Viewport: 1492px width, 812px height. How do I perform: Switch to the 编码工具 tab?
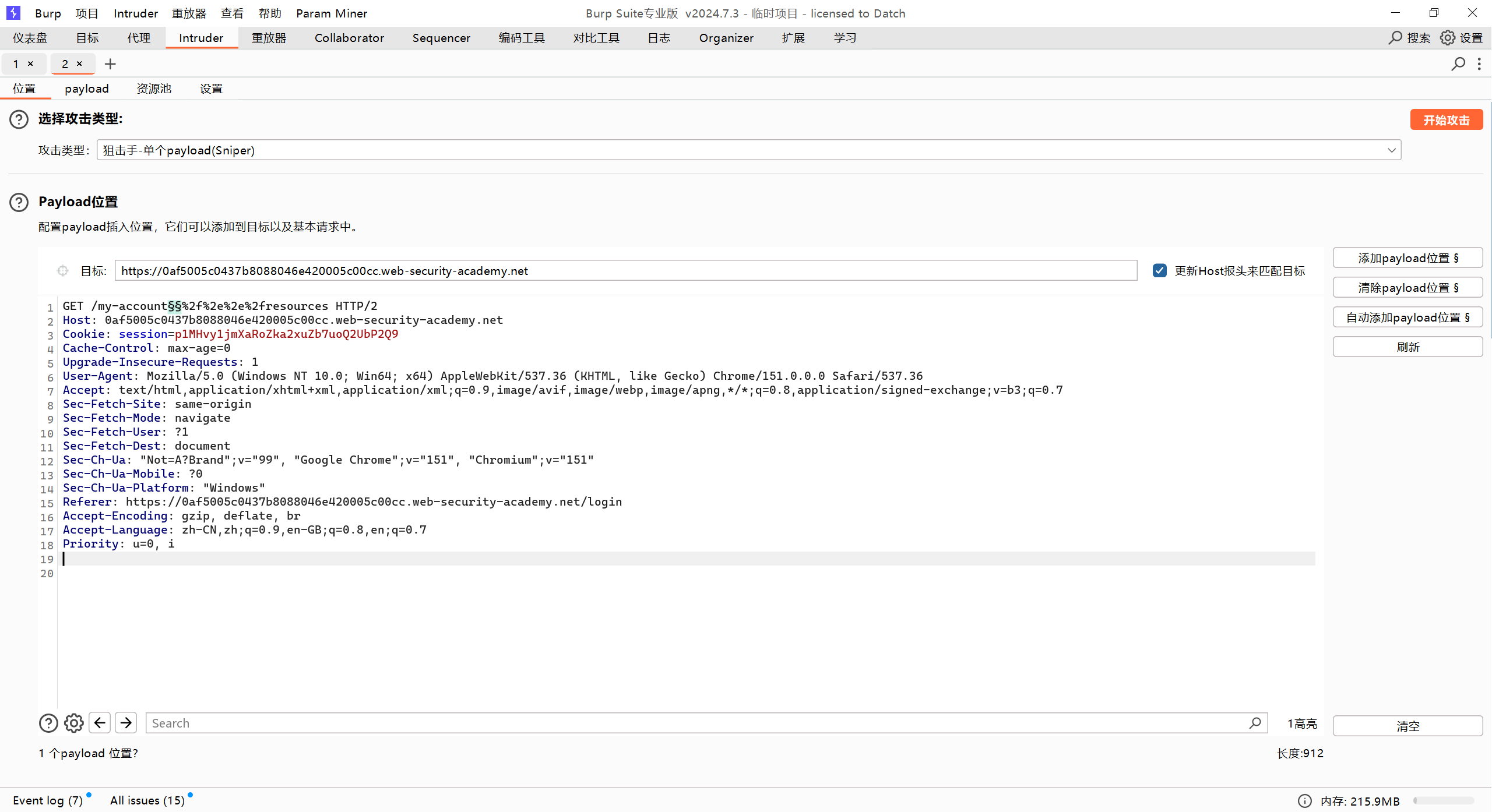[x=522, y=38]
